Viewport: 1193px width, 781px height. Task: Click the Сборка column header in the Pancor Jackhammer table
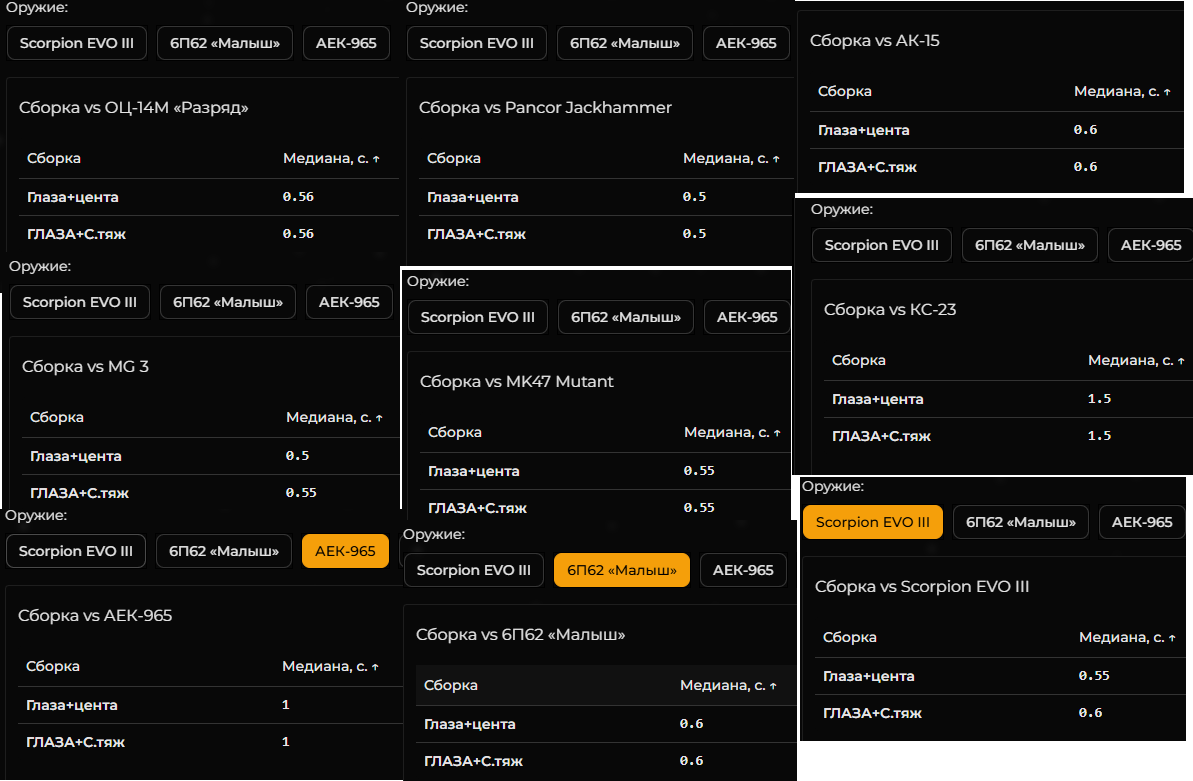point(454,158)
